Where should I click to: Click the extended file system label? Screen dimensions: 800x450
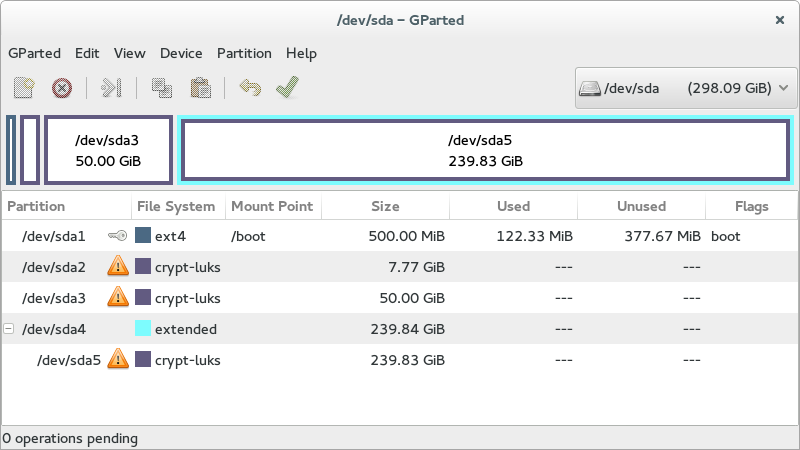pyautogui.click(x=186, y=329)
